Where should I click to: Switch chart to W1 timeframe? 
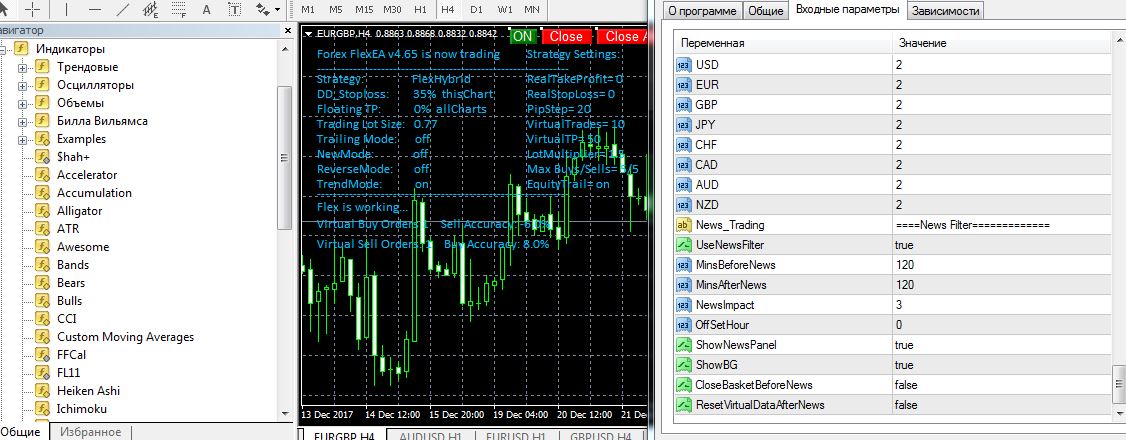click(505, 9)
